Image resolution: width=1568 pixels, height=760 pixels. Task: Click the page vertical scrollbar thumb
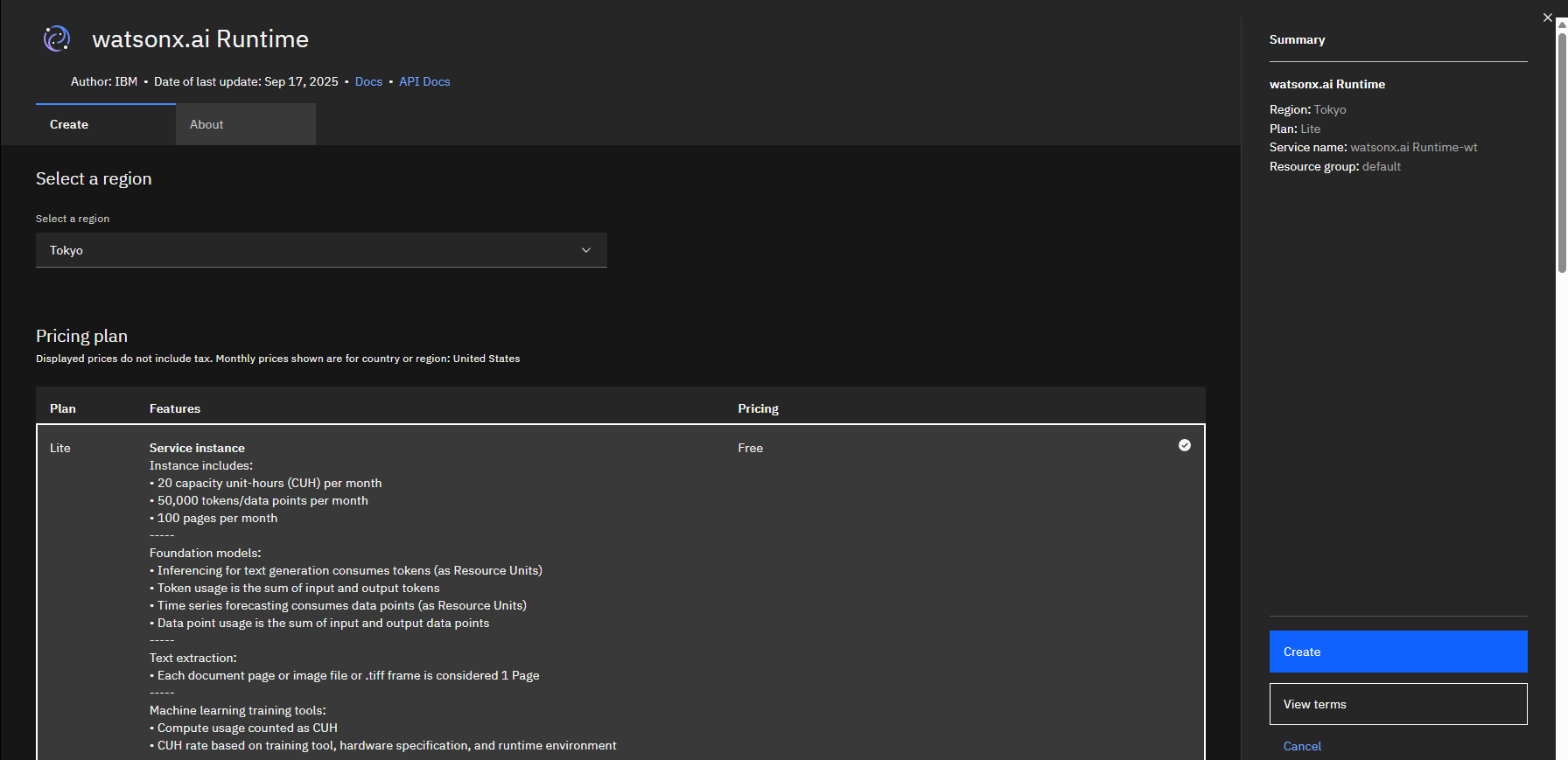[1561, 153]
